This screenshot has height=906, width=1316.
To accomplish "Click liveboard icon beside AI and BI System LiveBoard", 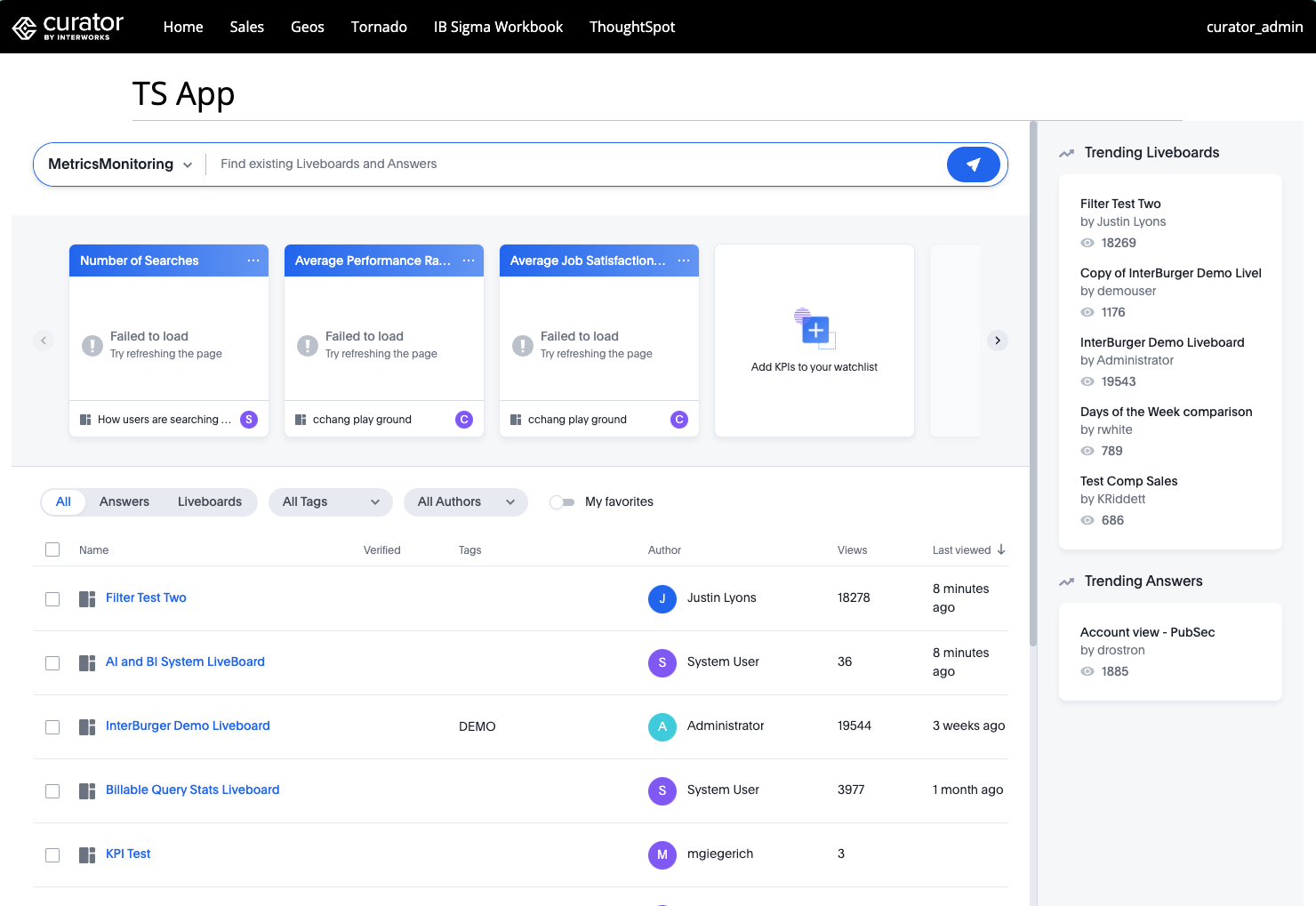I will click(87, 663).
